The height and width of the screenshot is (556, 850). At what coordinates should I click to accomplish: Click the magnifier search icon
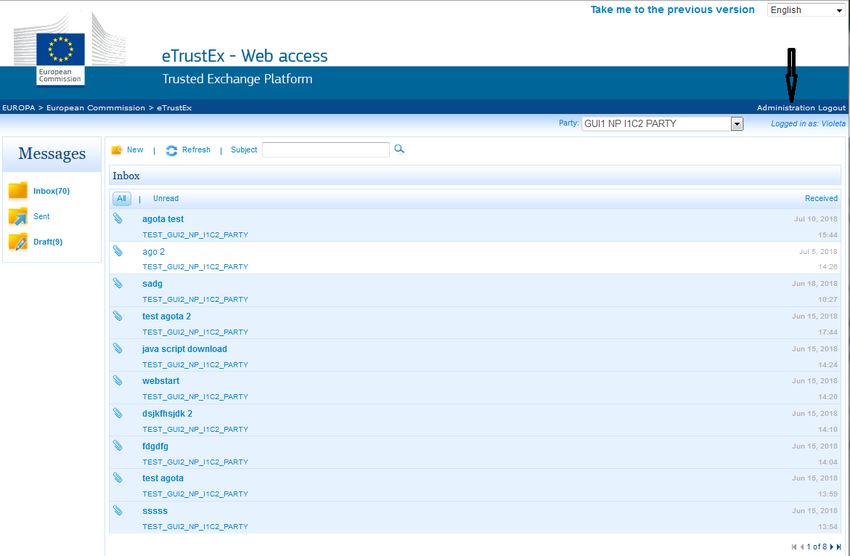[399, 149]
